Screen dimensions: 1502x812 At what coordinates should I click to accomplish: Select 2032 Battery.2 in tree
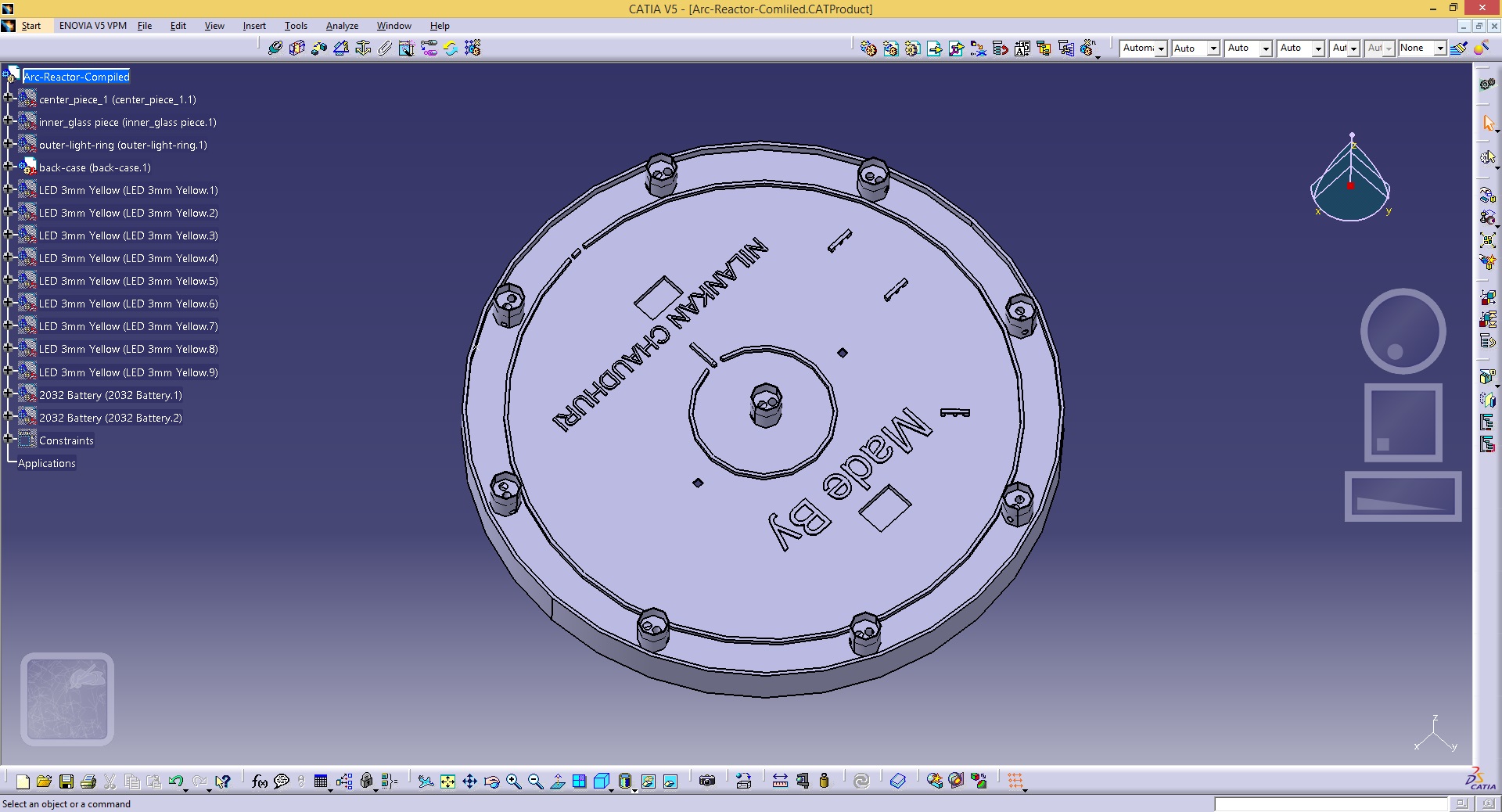pos(110,418)
